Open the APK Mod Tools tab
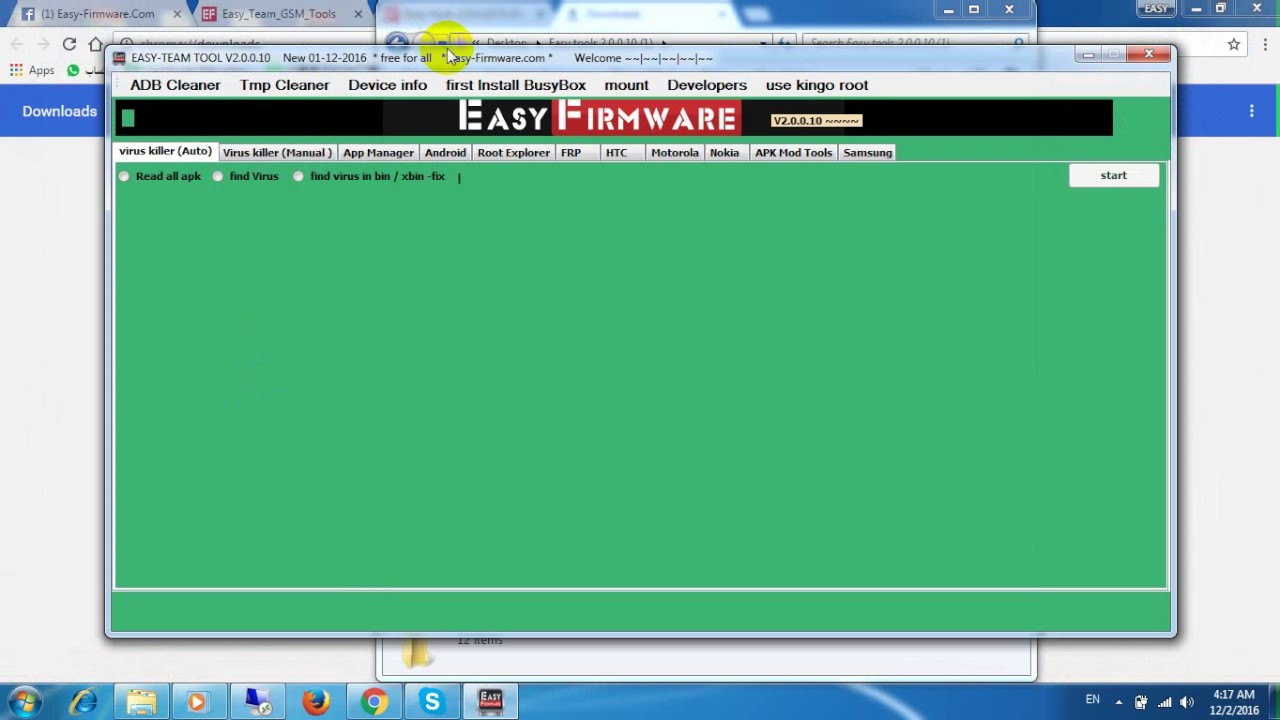This screenshot has width=1280, height=720. pos(793,153)
